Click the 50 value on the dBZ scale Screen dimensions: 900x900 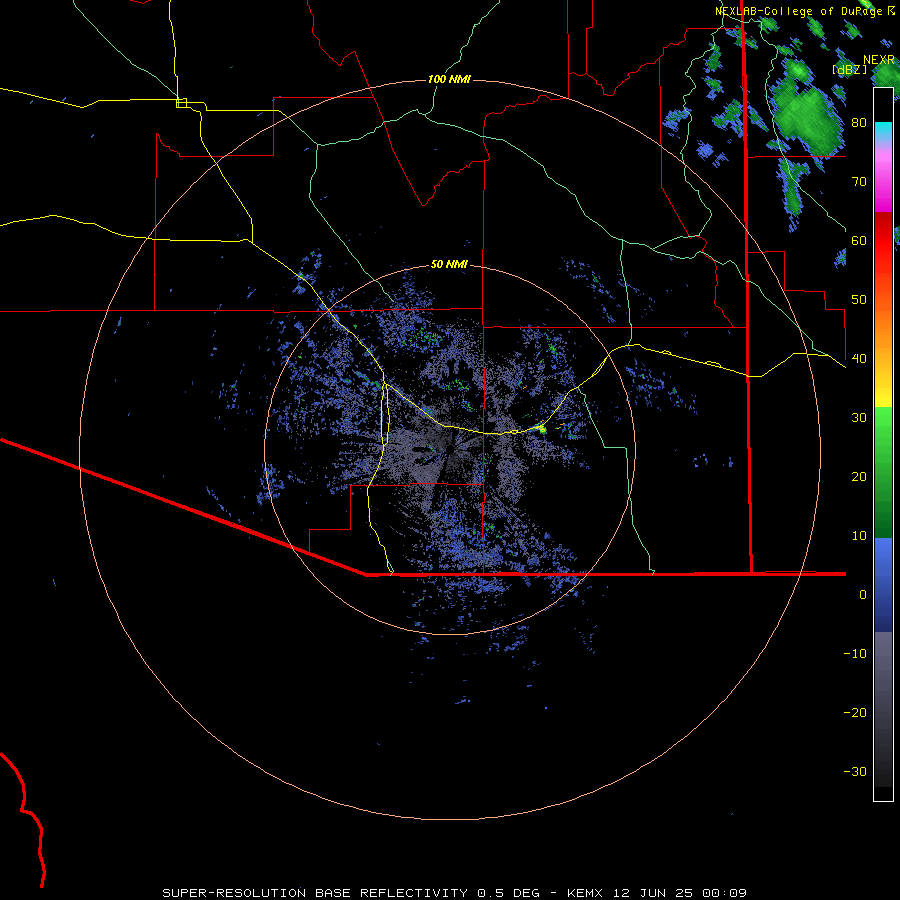point(859,300)
